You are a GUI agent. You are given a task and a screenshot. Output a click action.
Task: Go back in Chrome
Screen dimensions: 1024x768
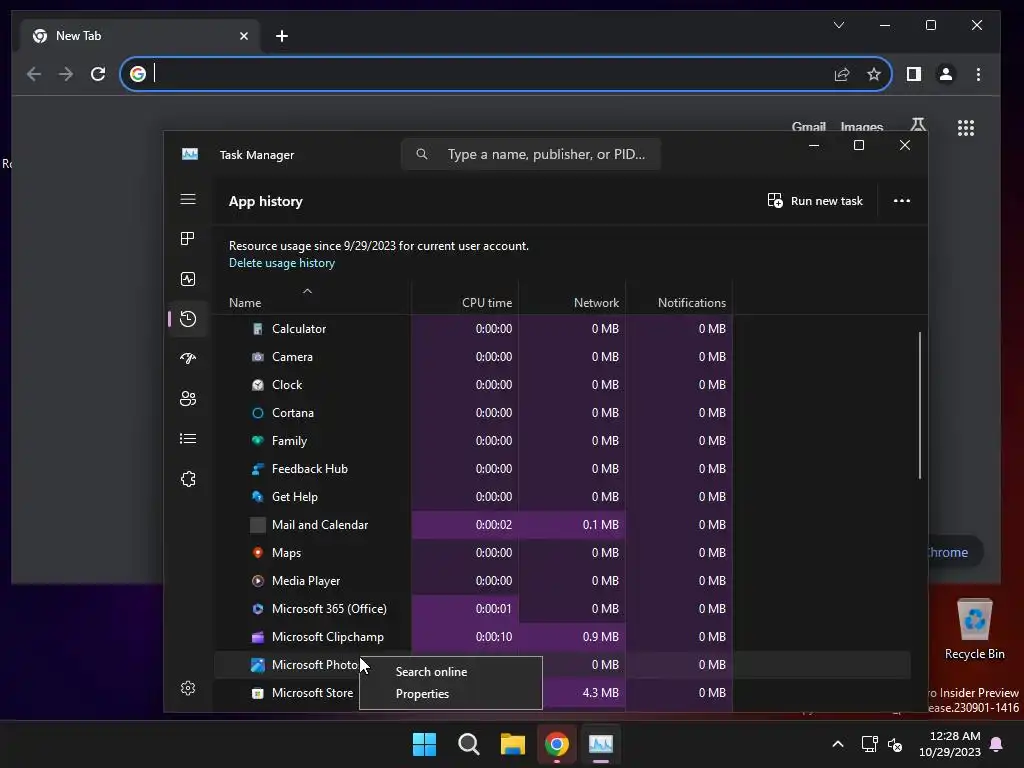tap(34, 74)
